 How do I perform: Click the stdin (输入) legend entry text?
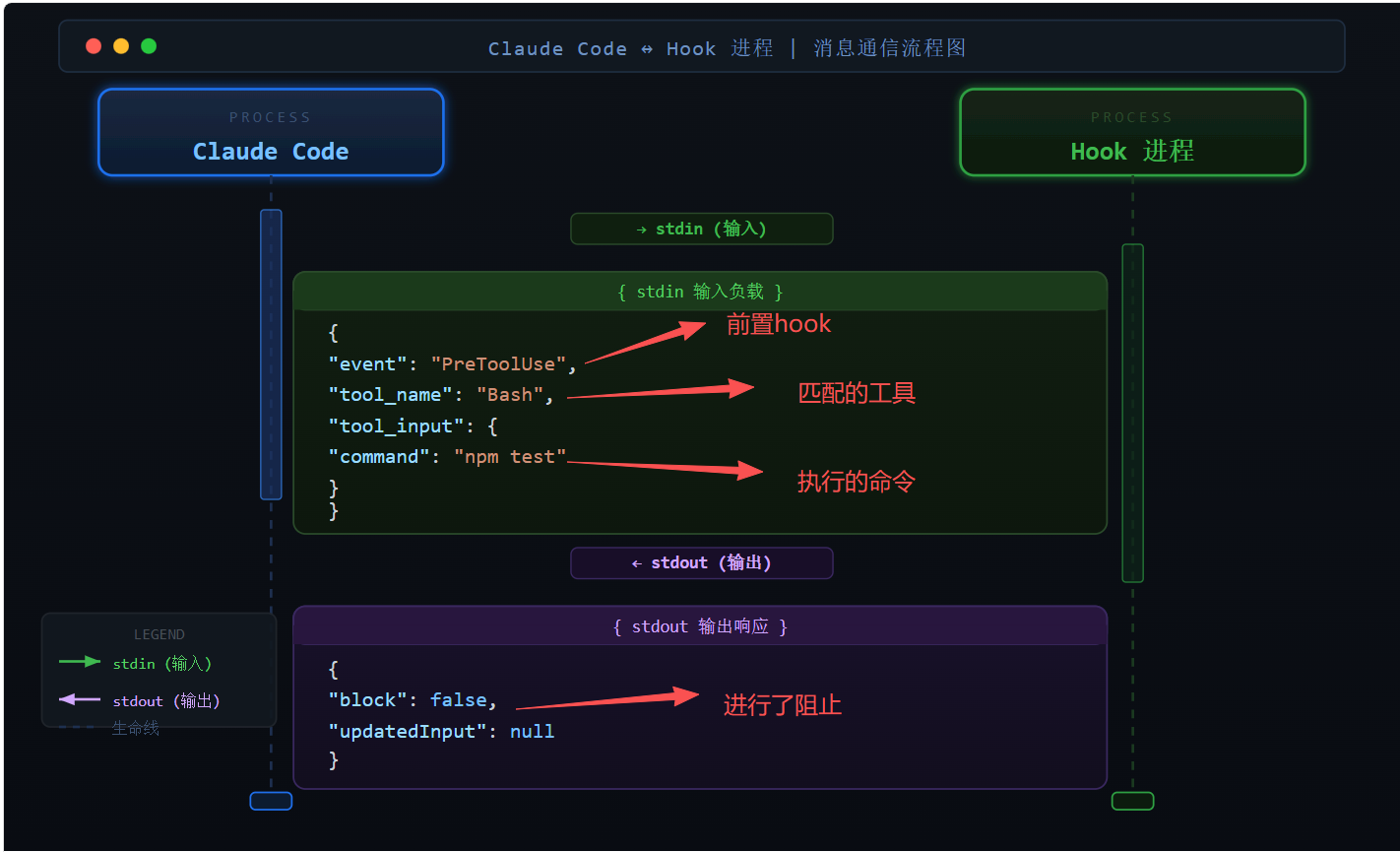coord(162,664)
